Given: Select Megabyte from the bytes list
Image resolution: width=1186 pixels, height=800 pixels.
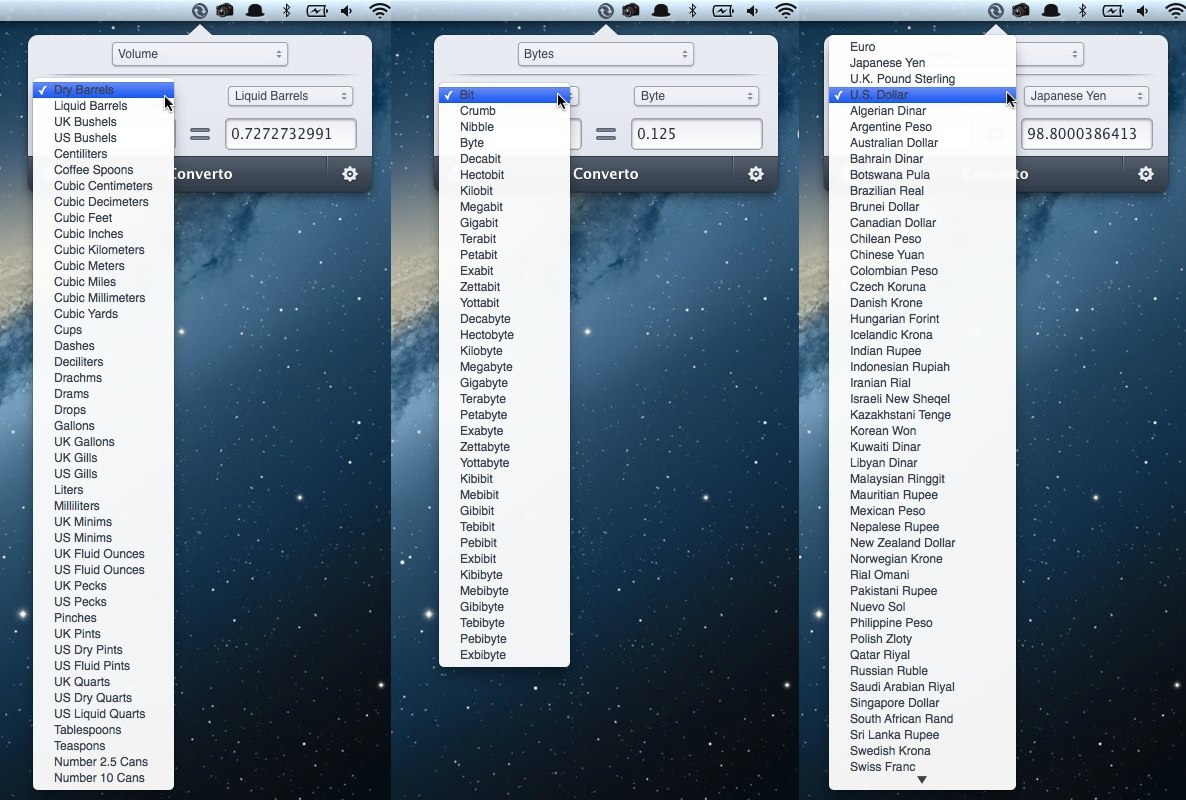Looking at the screenshot, I should pos(504,367).
